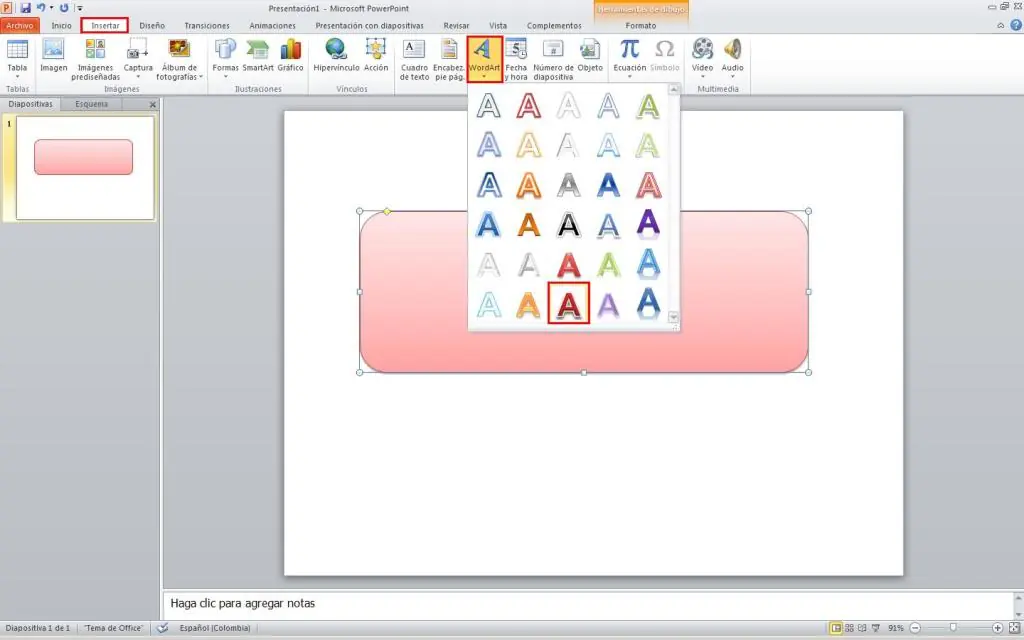
Task: Insert a Vídeo clip
Action: (702, 58)
